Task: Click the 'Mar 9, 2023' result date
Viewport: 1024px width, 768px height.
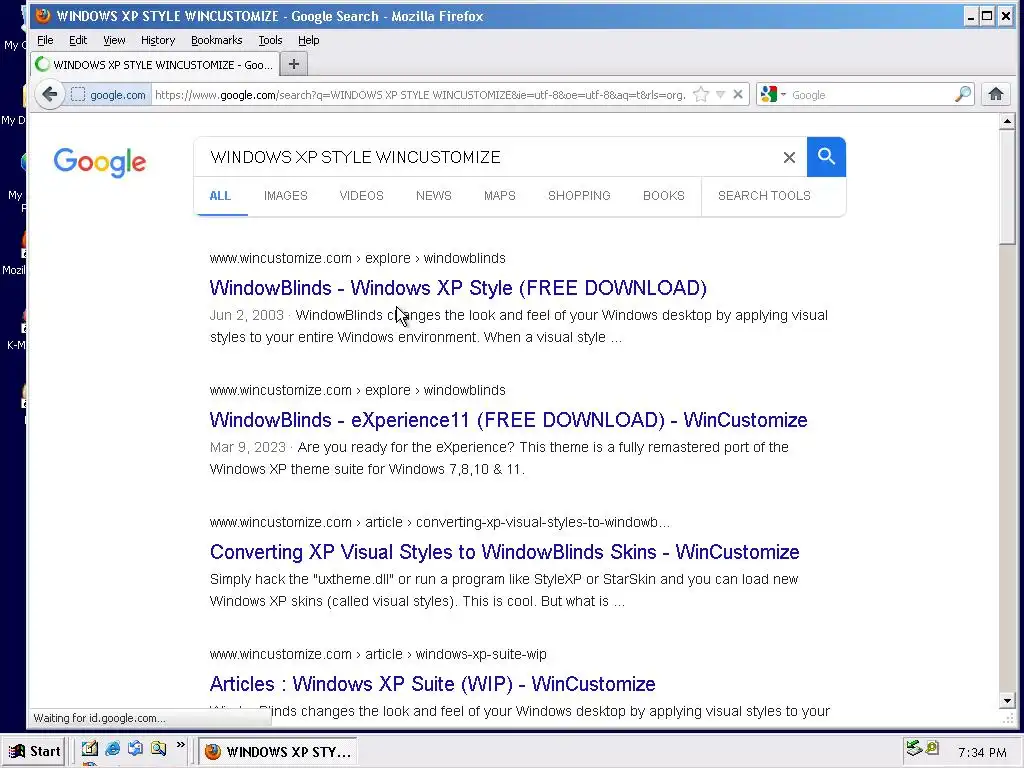Action: tap(248, 447)
